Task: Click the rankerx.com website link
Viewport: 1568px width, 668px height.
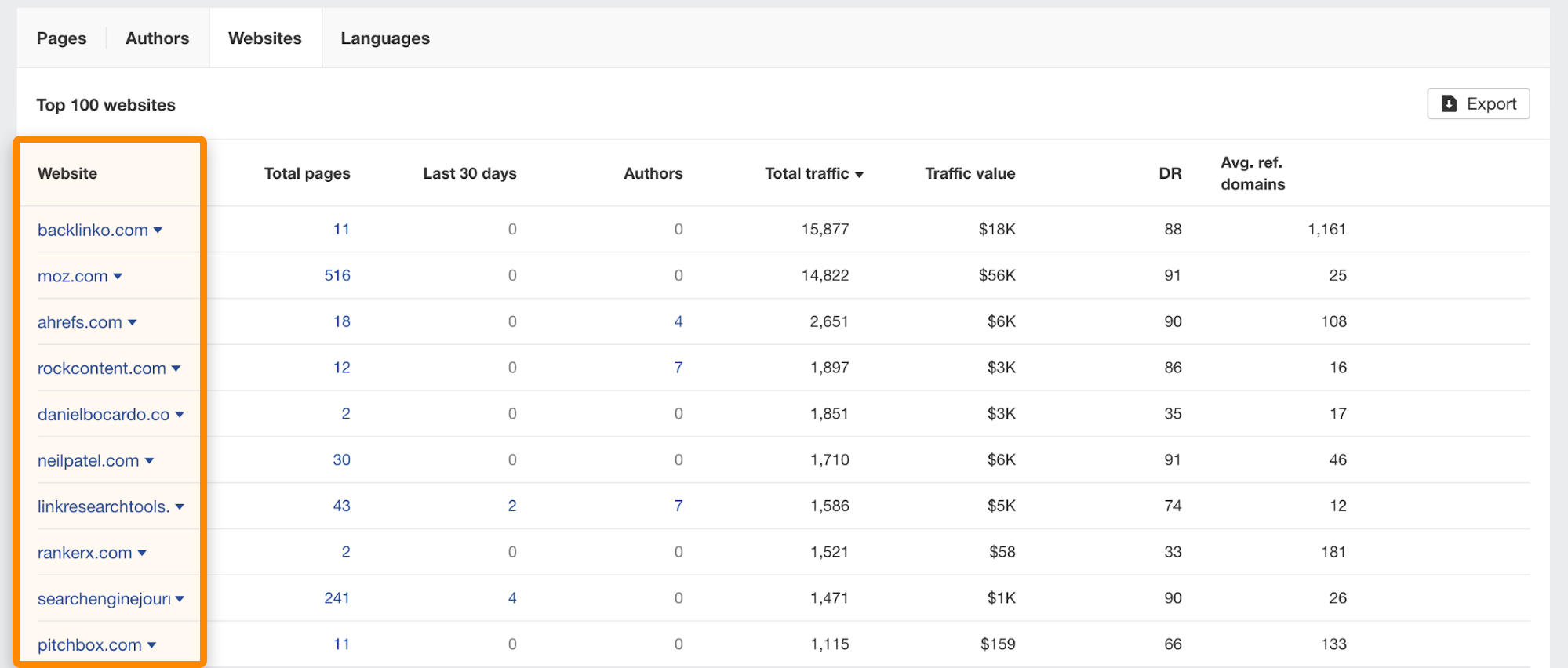Action: 85,553
